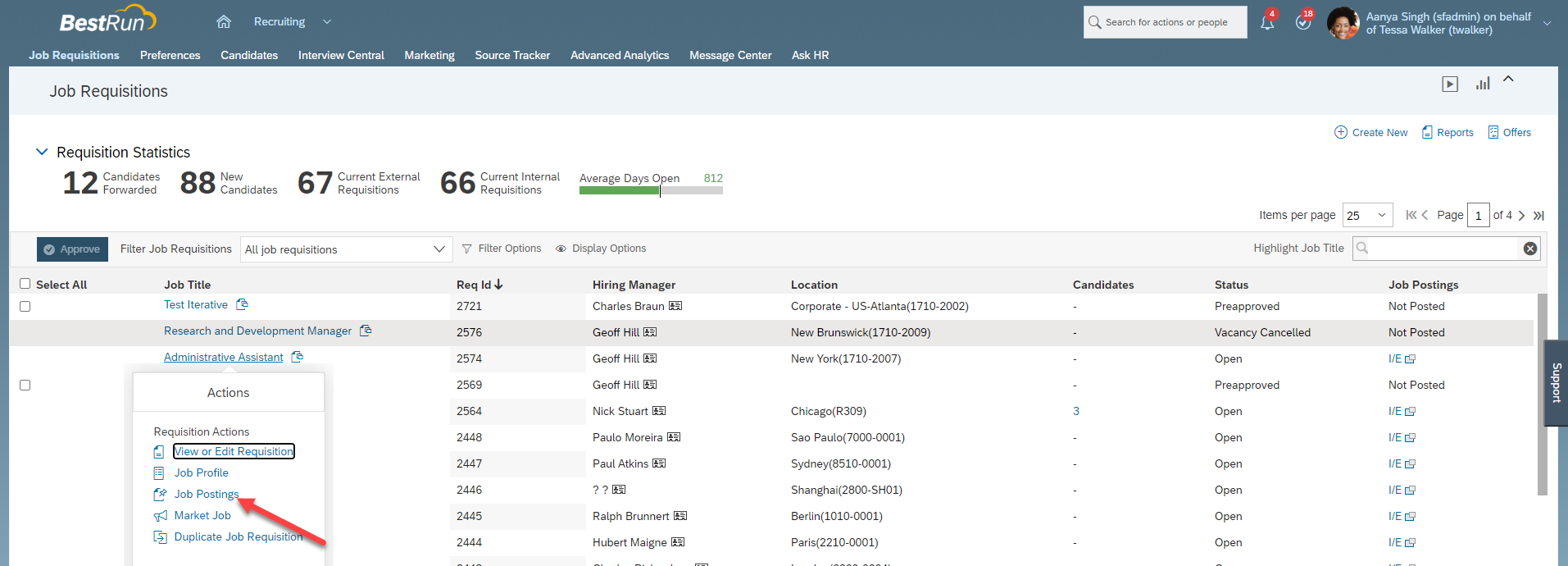Viewport: 1568px width, 566px height.
Task: Open the Preferences tab
Action: click(170, 55)
